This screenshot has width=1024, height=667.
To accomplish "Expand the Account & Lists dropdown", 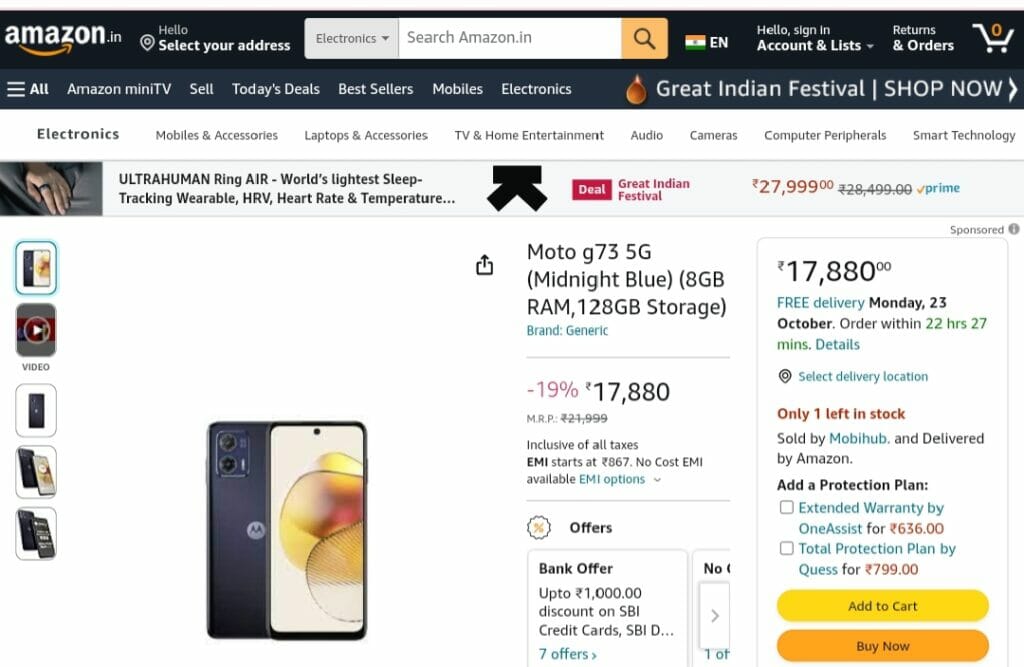I will pyautogui.click(x=814, y=45).
